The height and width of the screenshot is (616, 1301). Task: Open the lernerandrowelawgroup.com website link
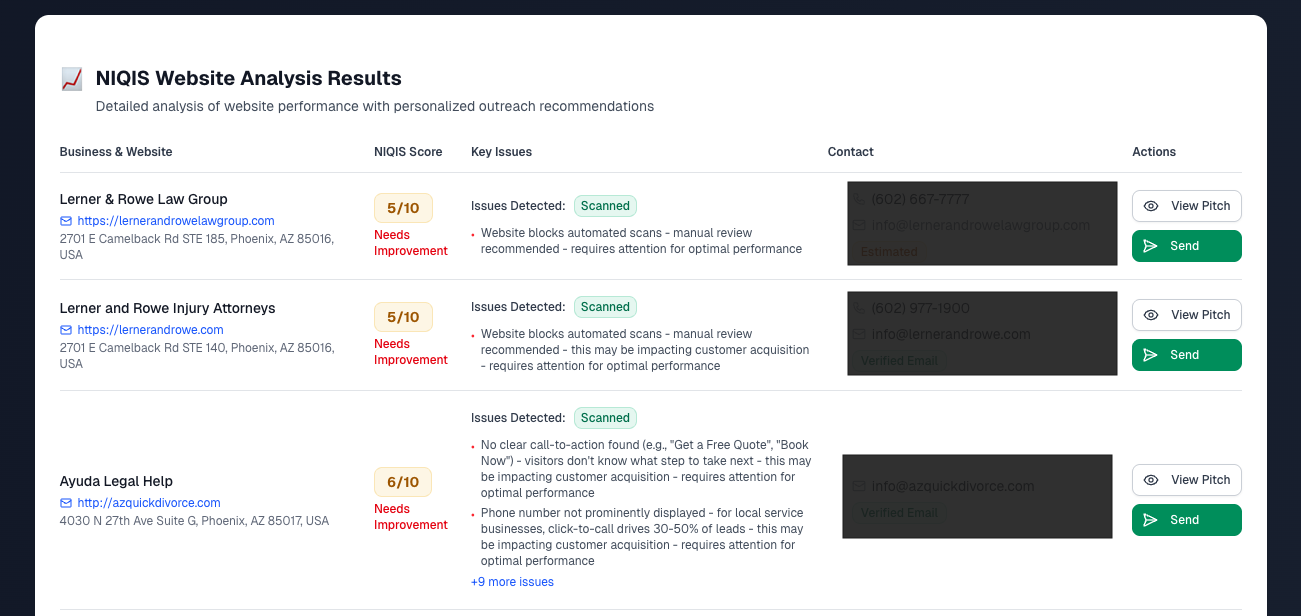coord(175,221)
